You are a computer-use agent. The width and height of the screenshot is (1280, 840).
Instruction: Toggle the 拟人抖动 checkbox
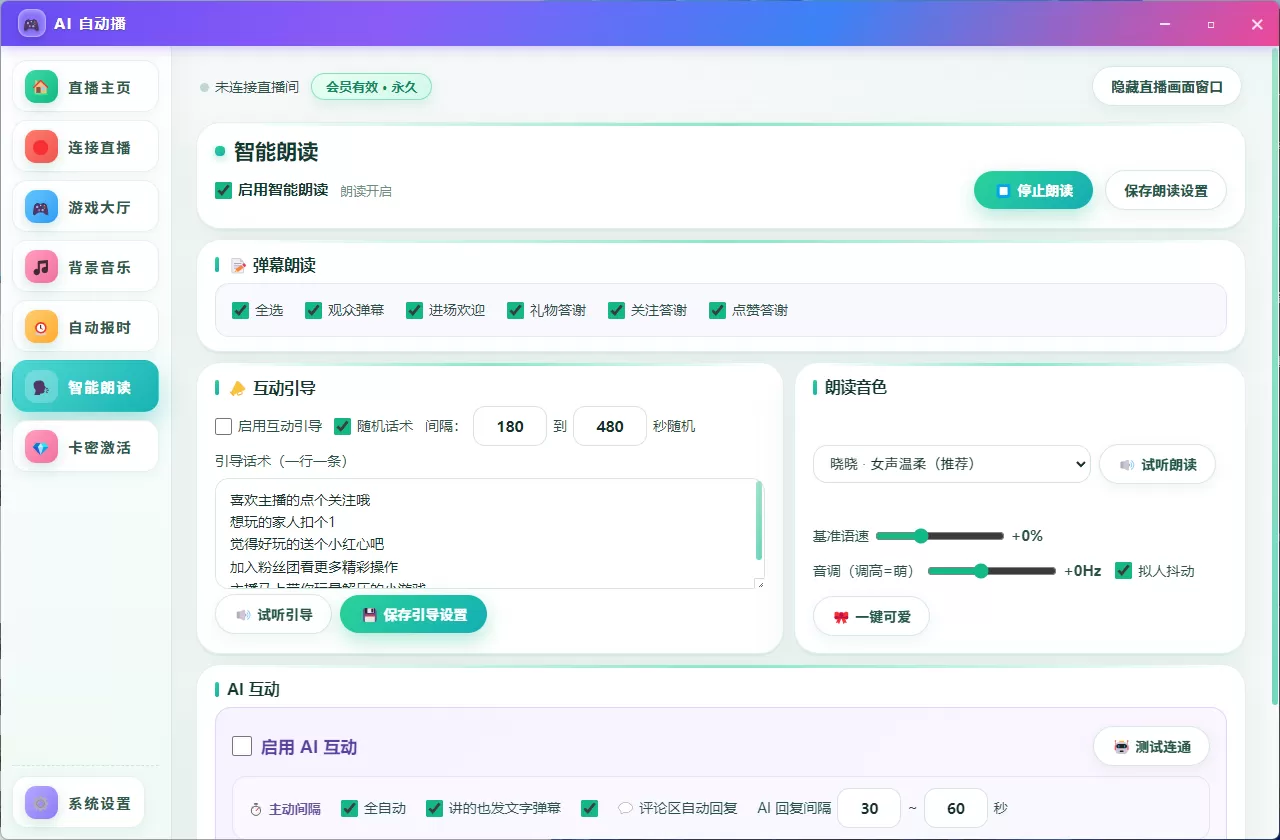tap(1123, 570)
